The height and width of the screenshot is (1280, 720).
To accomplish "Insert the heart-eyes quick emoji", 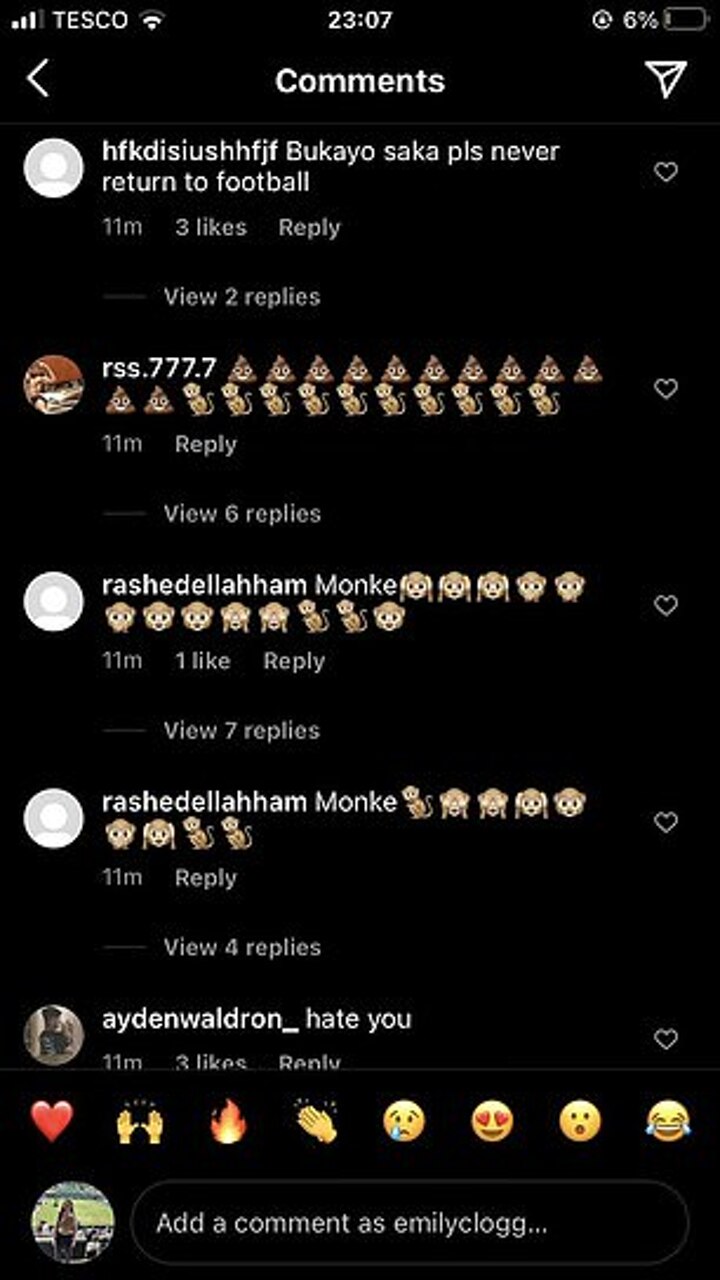I will 492,1122.
